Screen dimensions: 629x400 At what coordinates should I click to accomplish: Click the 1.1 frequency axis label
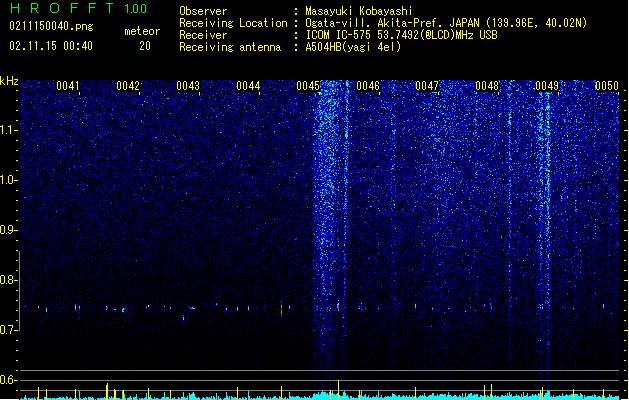point(9,130)
